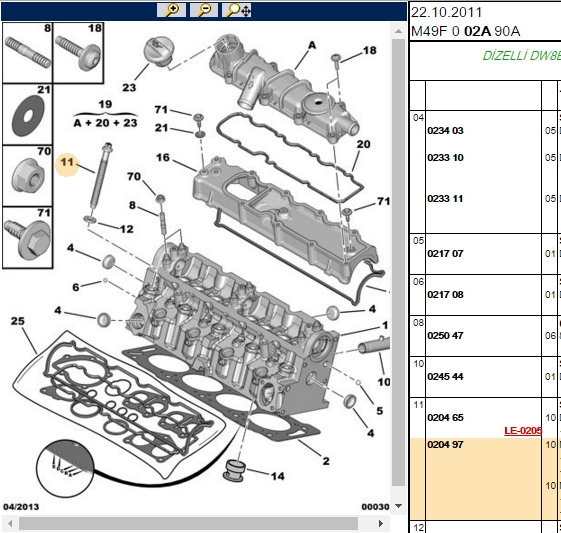
Task: Click the horizontal scrollbar thumb
Action: coord(189,524)
